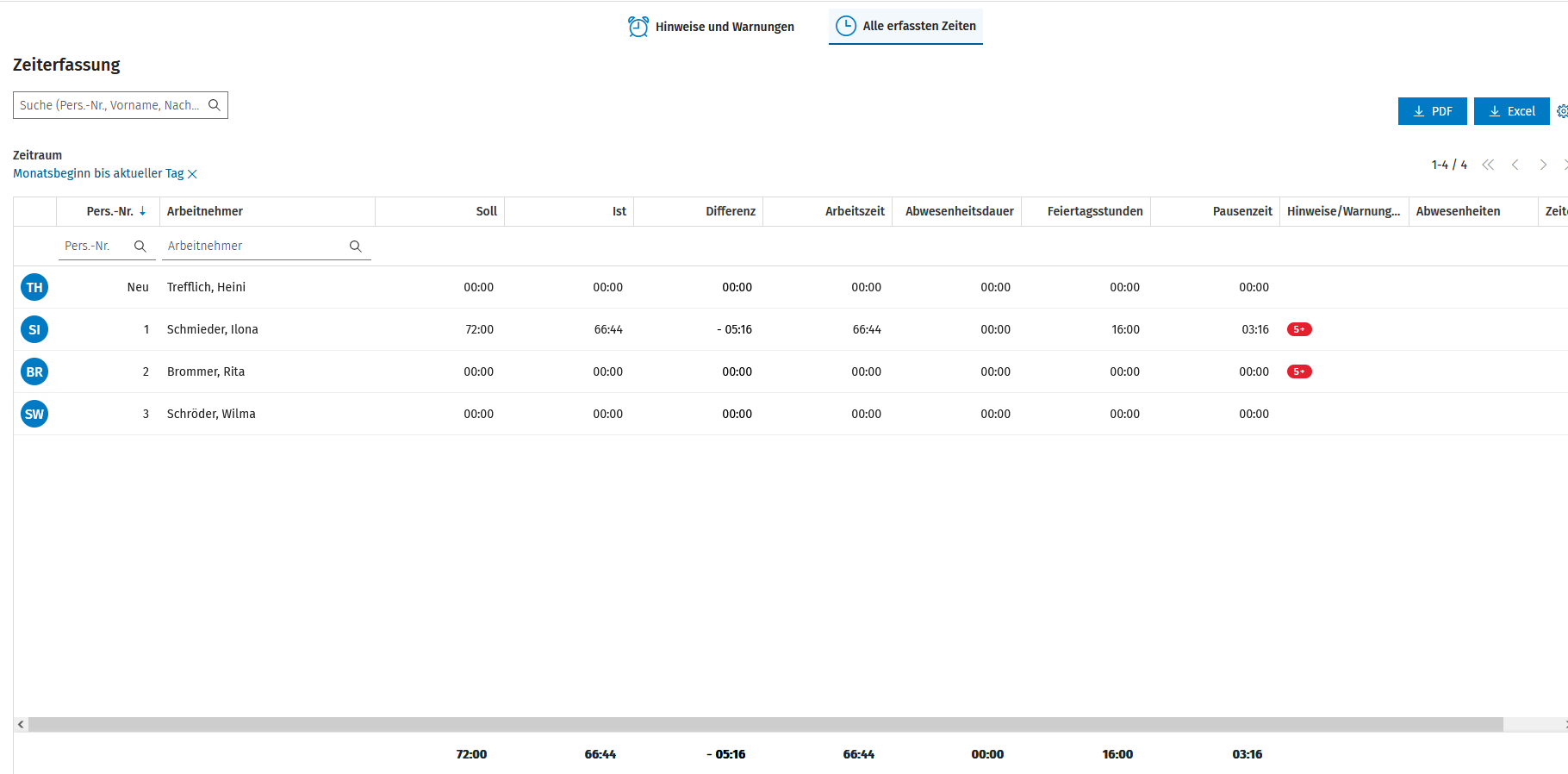The height and width of the screenshot is (774, 1568).
Task: Select the Alle erfassten Zeiten tab
Action: (906, 27)
